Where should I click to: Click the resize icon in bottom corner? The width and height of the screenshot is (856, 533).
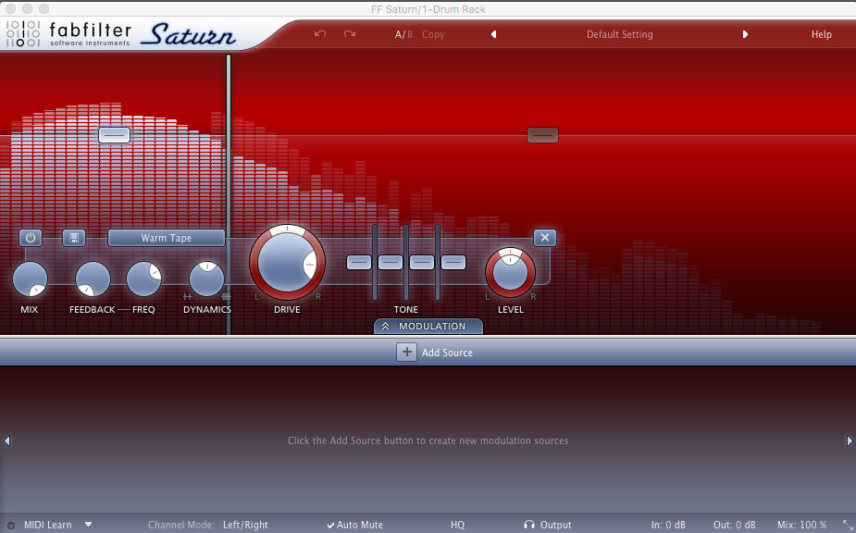(x=848, y=525)
